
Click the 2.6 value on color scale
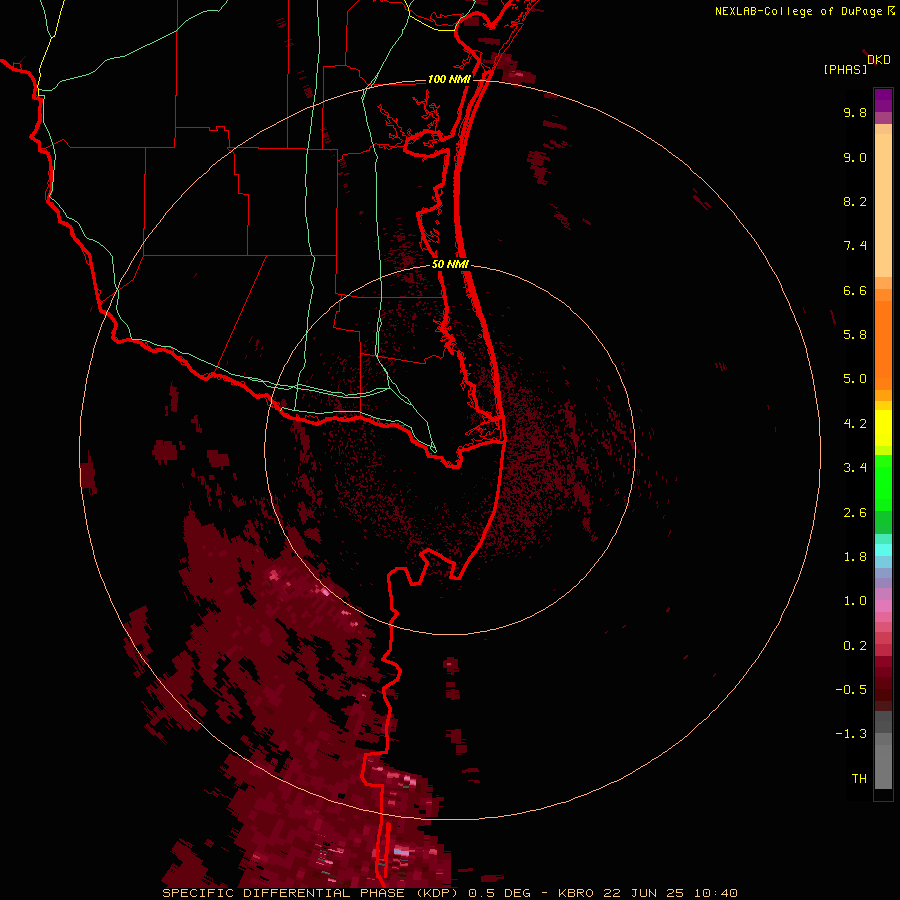click(x=855, y=513)
